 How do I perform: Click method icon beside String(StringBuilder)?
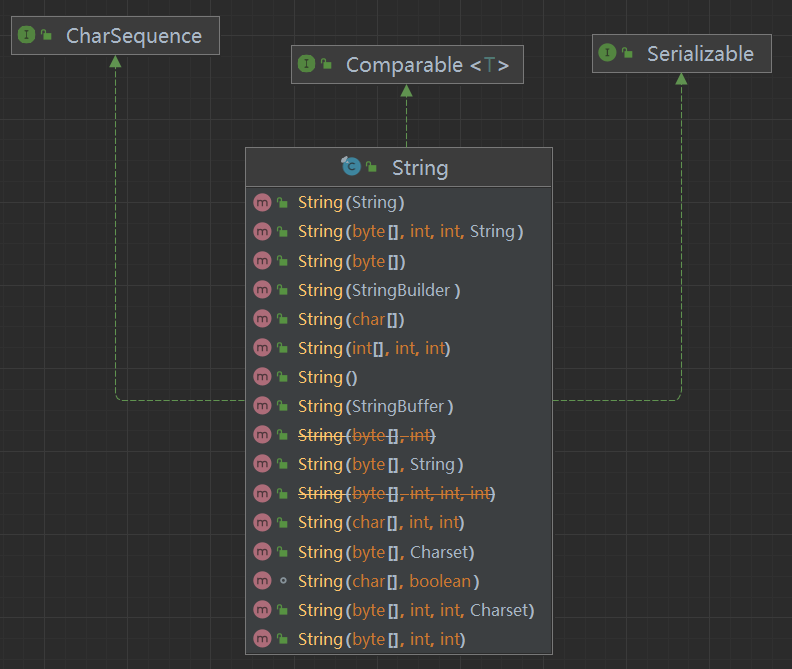pyautogui.click(x=262, y=290)
